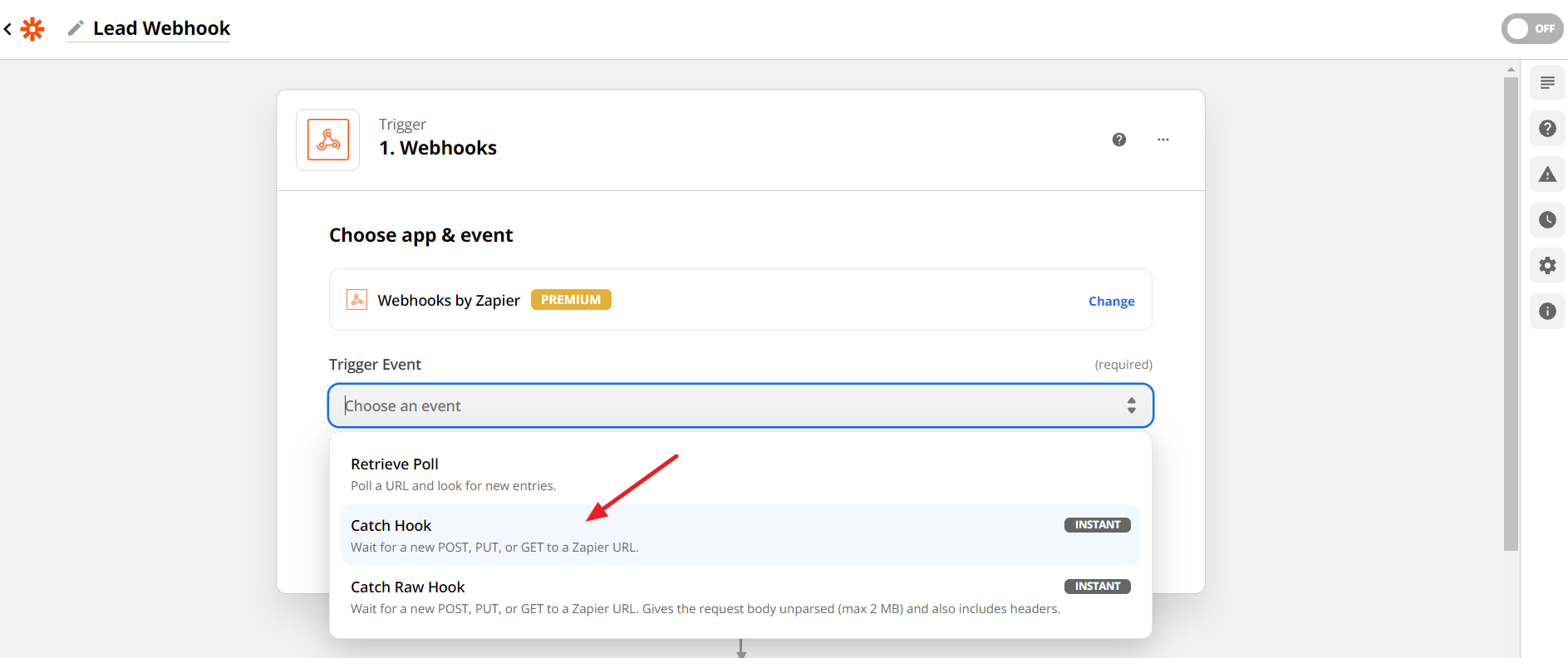Select the Catch Hook event
The height and width of the screenshot is (658, 1568).
coord(740,535)
